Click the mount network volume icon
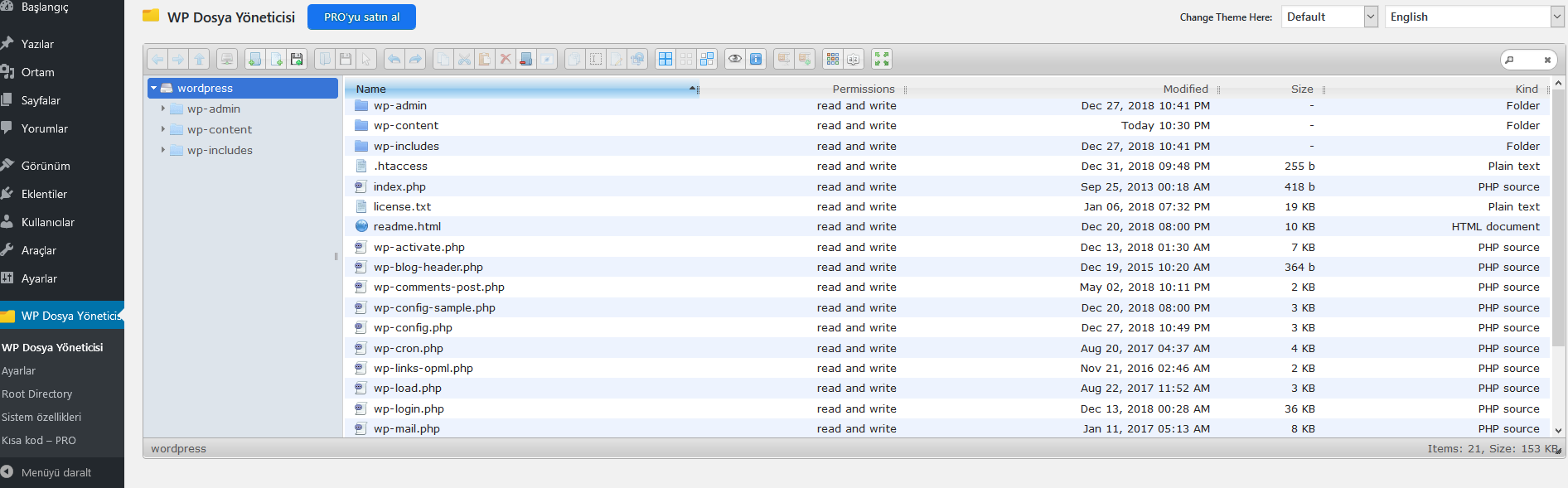The image size is (1568, 488). pyautogui.click(x=227, y=59)
